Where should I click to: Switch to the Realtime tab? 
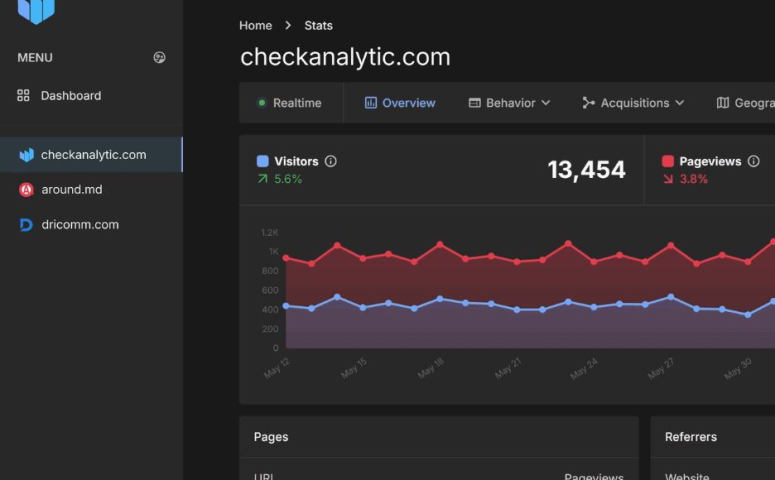point(291,103)
